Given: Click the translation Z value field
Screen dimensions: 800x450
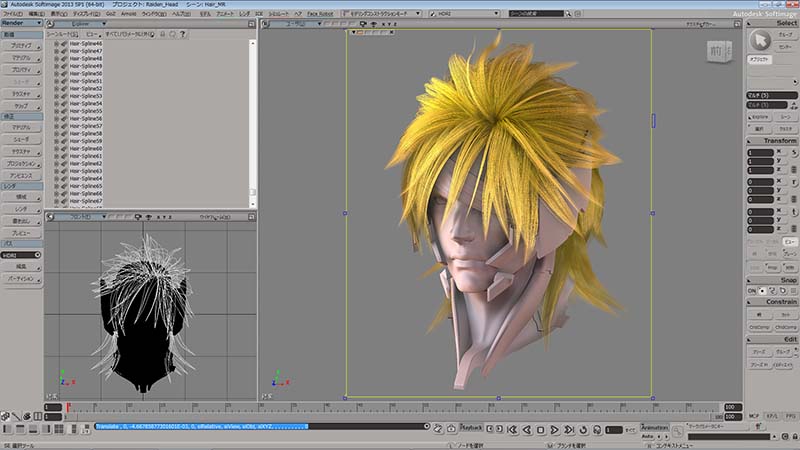Looking at the screenshot, I should [760, 229].
